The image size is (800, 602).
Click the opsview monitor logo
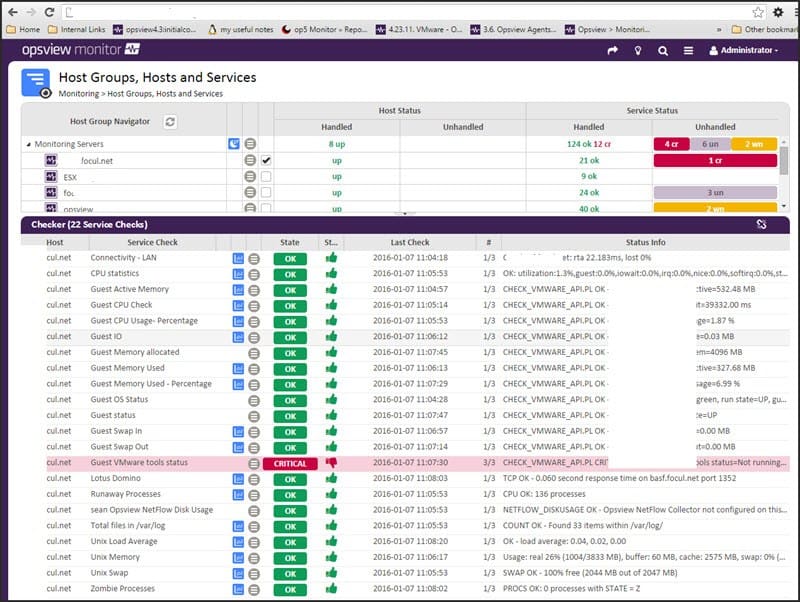pyautogui.click(x=81, y=49)
